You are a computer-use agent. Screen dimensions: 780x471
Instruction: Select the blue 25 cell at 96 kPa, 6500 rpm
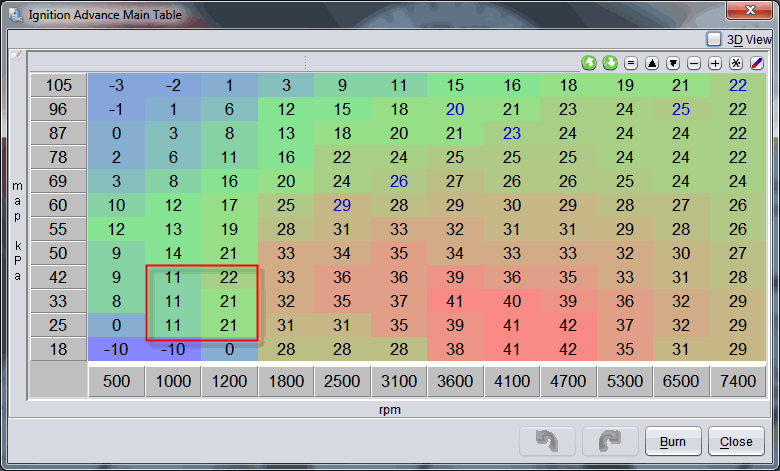(x=681, y=109)
